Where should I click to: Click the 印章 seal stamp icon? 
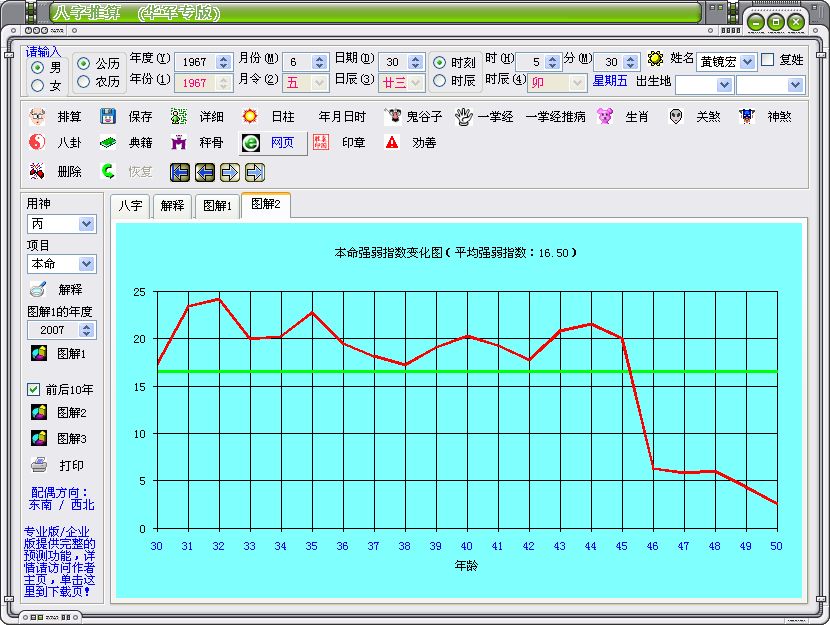point(320,143)
